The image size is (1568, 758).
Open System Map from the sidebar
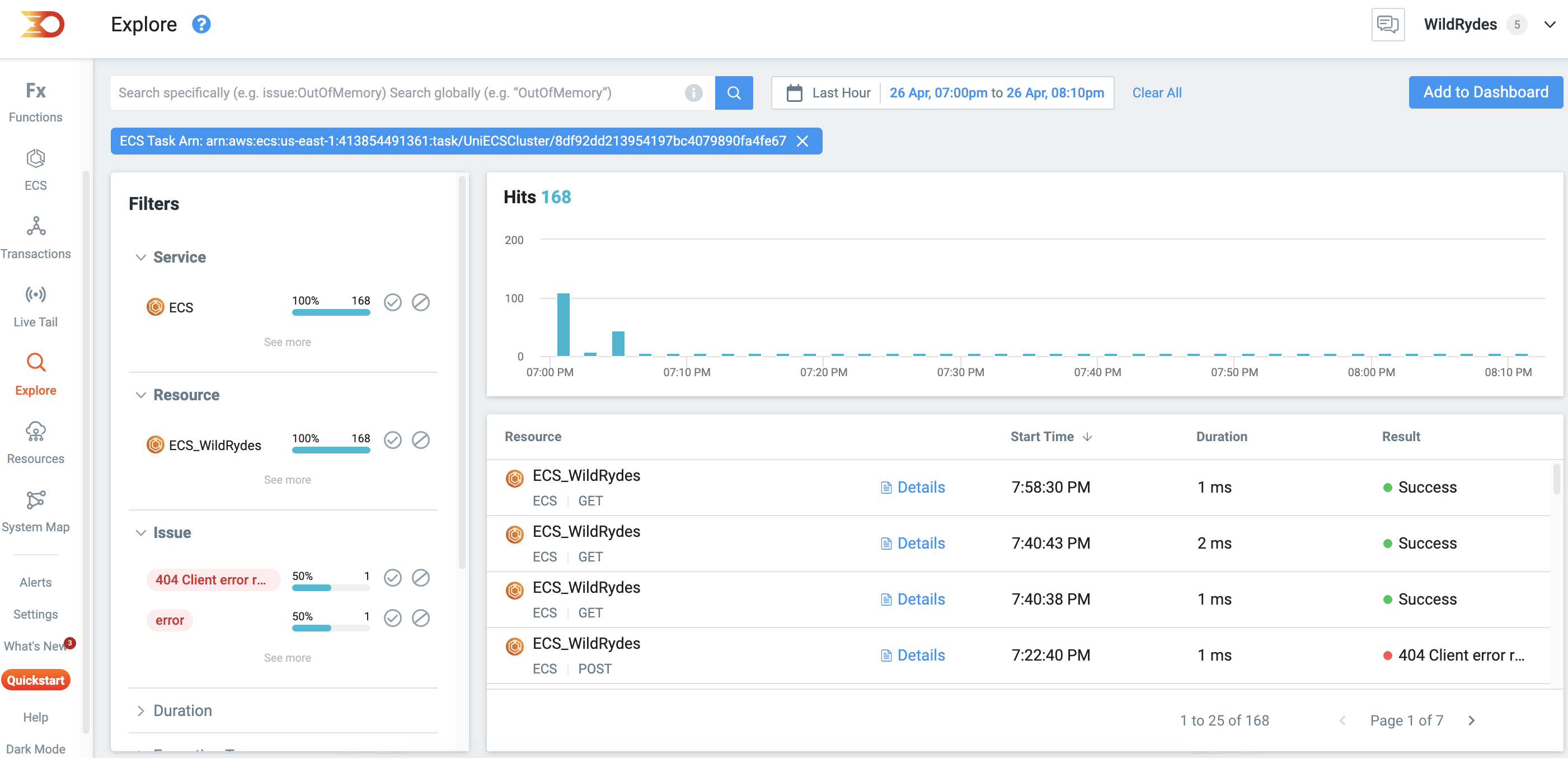tap(35, 512)
